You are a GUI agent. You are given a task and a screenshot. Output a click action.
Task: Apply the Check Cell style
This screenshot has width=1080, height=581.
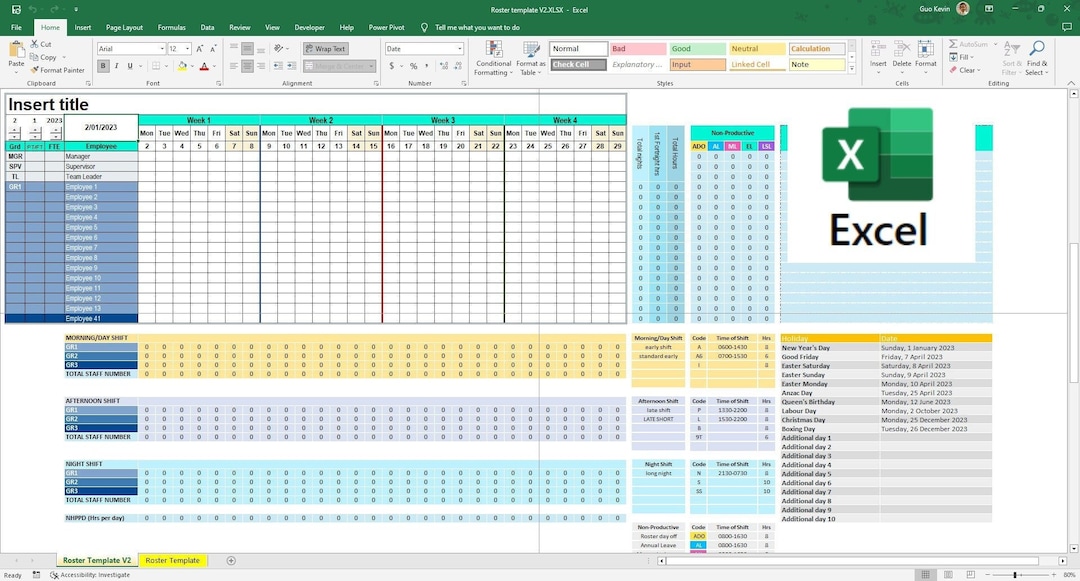point(579,65)
